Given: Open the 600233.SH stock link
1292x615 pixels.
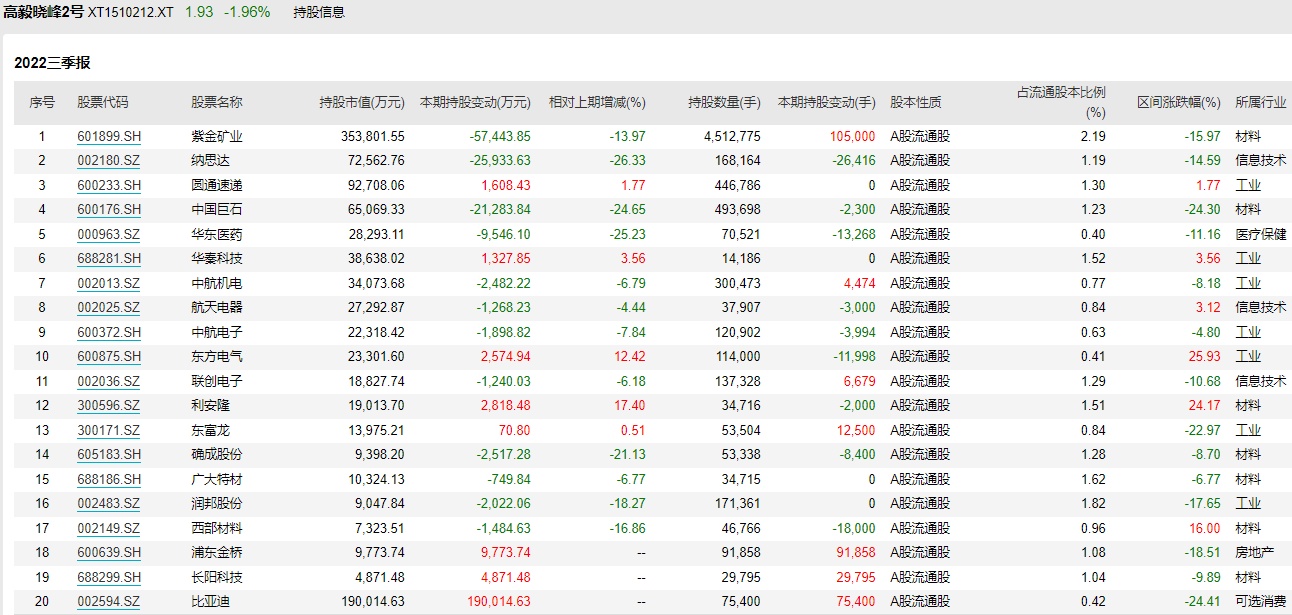Looking at the screenshot, I should (109, 185).
